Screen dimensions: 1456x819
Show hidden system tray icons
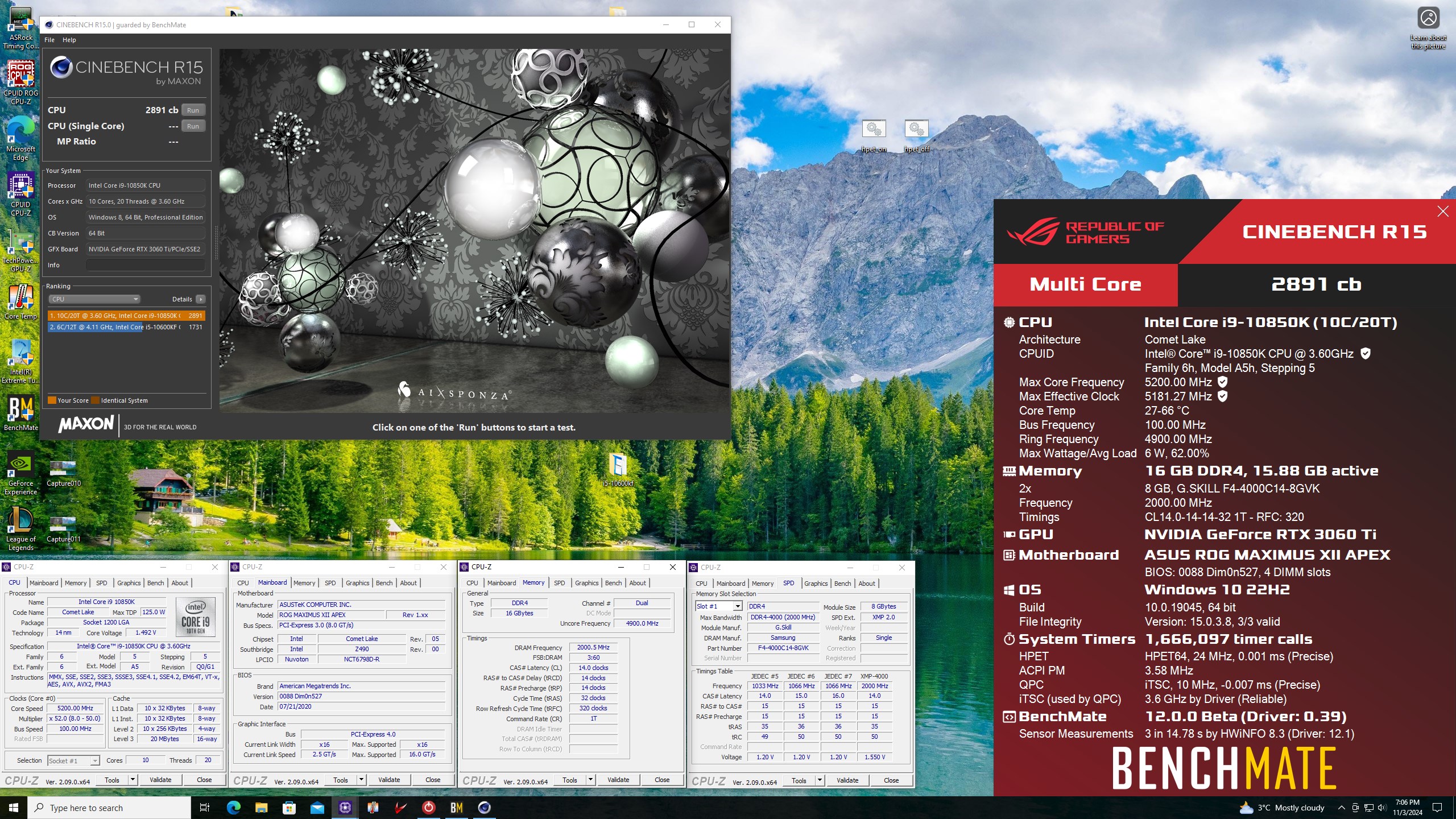(x=1342, y=808)
